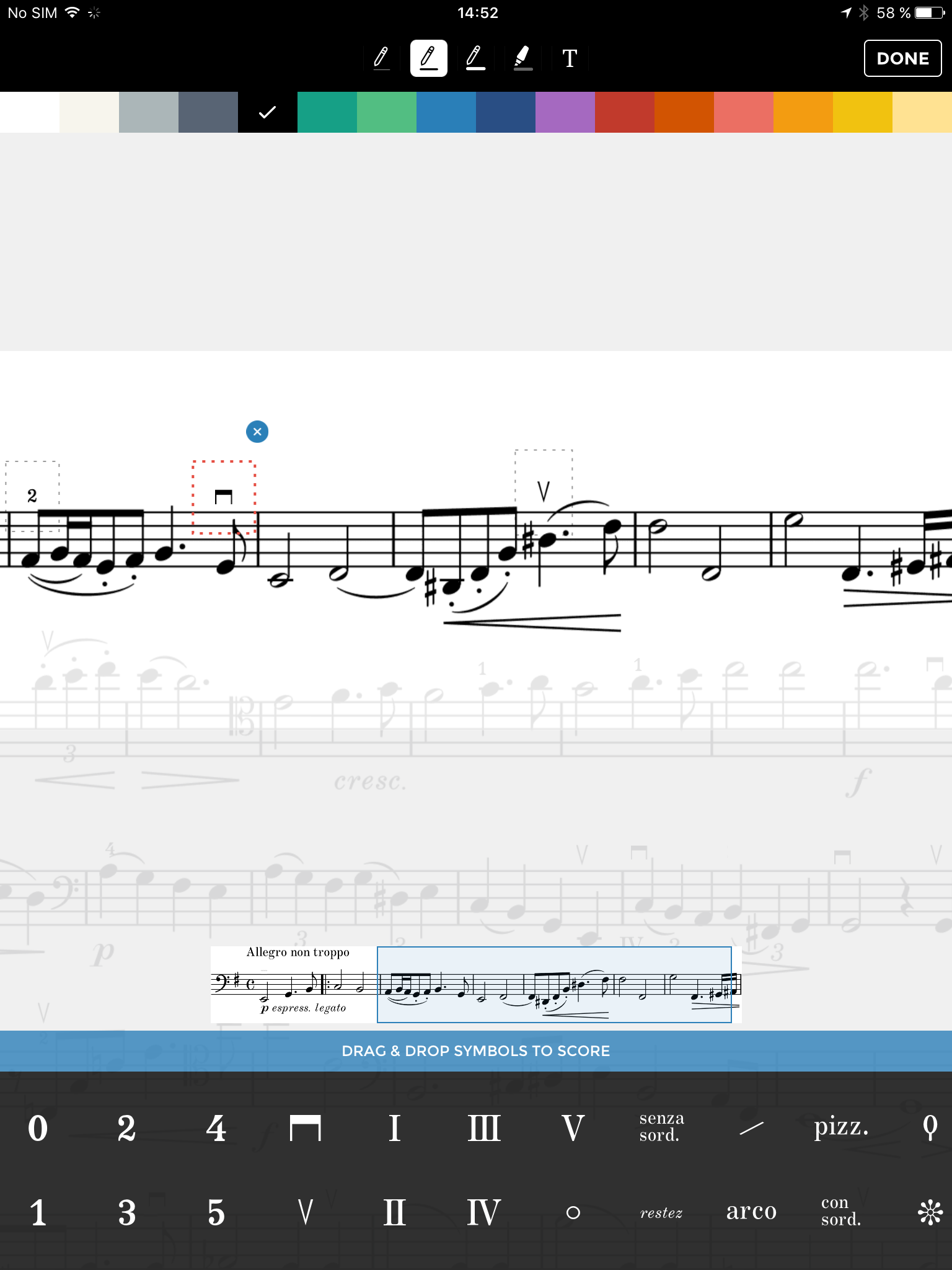Viewport: 952px width, 1270px height.
Task: Select the red-dotted down-bow annotation on score
Action: pyautogui.click(x=224, y=497)
